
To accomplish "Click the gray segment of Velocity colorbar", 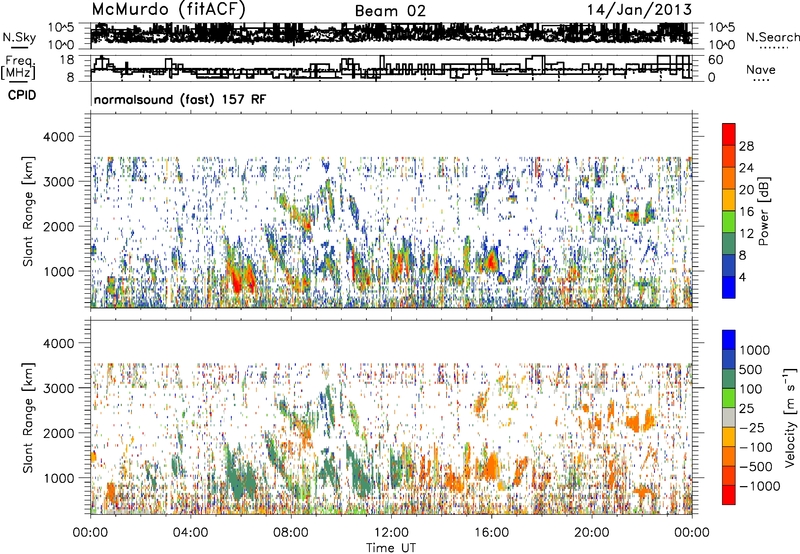I will tap(729, 417).
